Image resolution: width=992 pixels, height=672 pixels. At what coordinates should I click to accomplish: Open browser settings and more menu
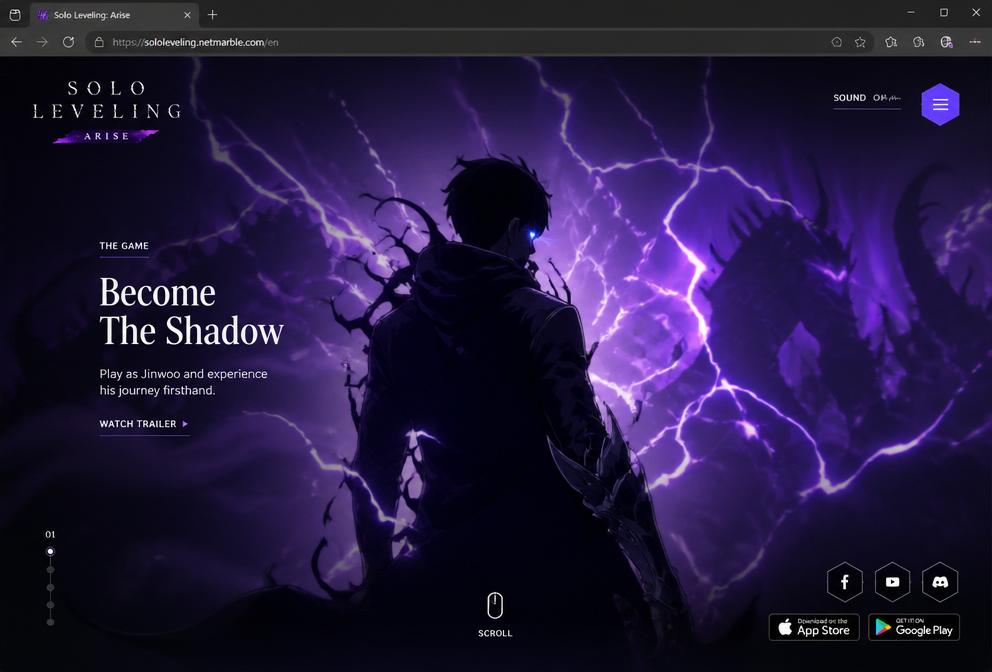975,42
